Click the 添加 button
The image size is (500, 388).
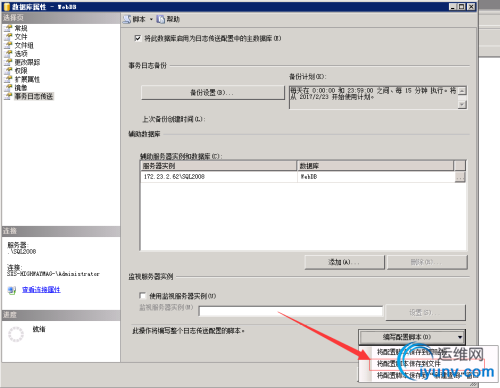coord(344,262)
